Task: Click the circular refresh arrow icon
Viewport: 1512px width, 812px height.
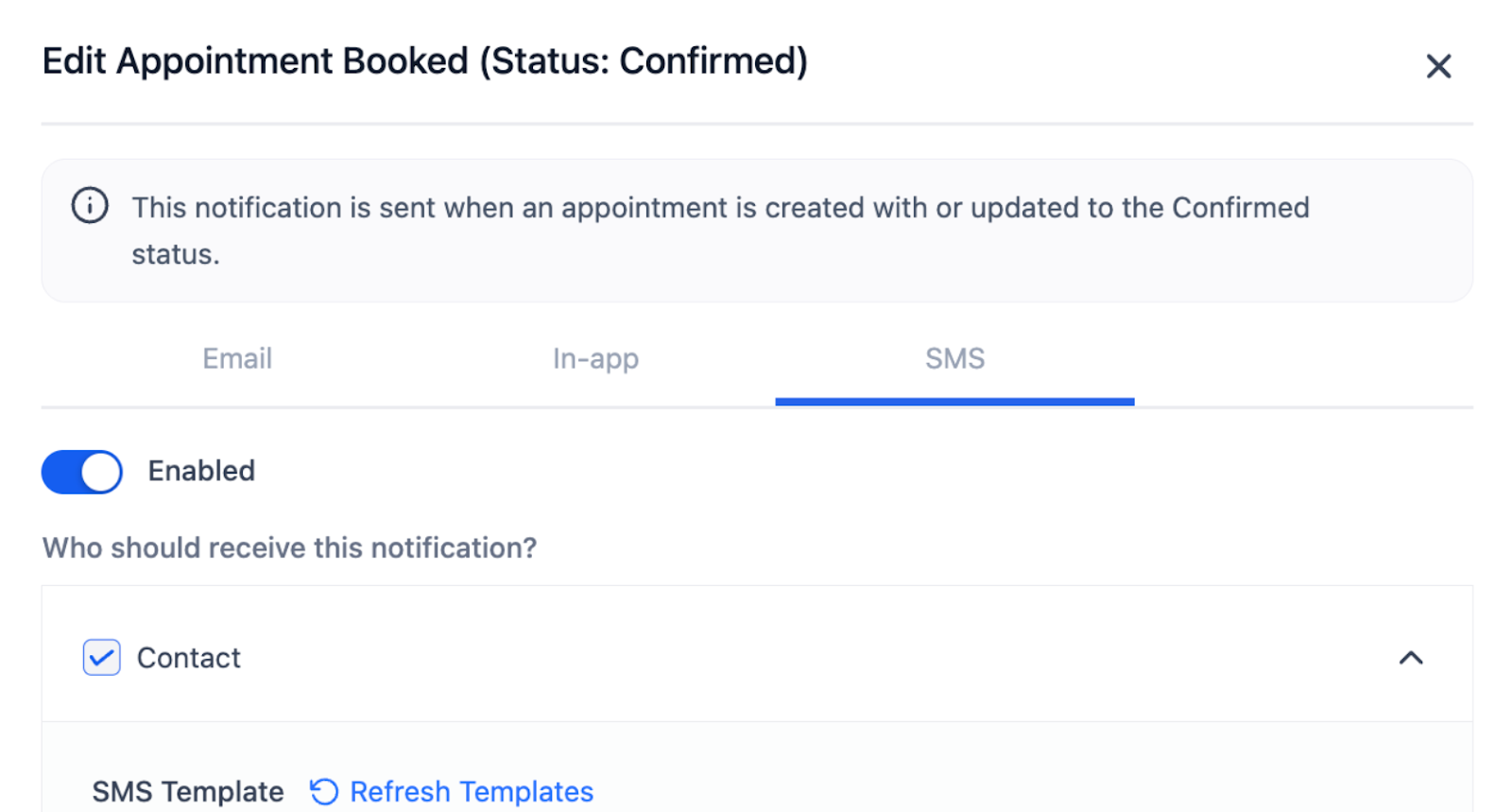Action: (324, 791)
